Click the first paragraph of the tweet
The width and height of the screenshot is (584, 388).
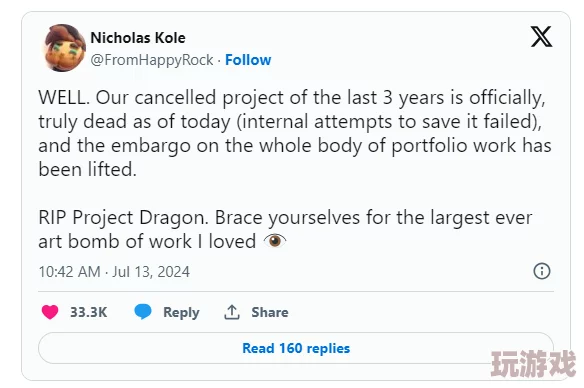tap(295, 133)
